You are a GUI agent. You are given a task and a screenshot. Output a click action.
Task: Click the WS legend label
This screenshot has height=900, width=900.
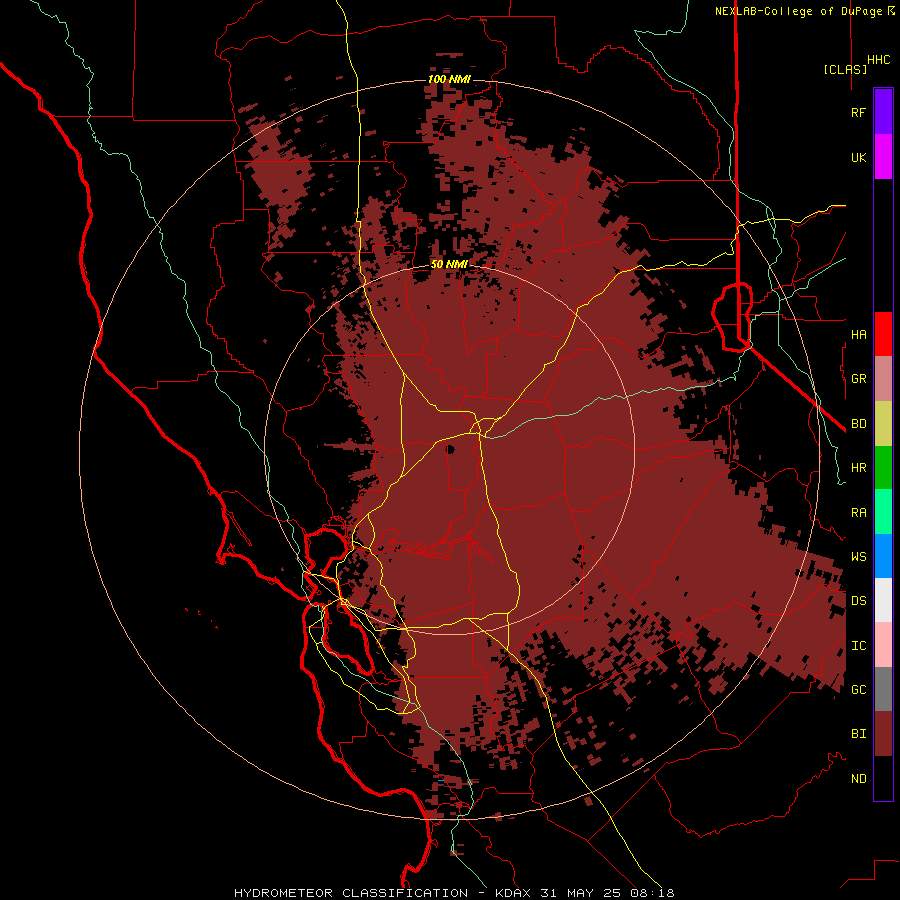point(859,556)
